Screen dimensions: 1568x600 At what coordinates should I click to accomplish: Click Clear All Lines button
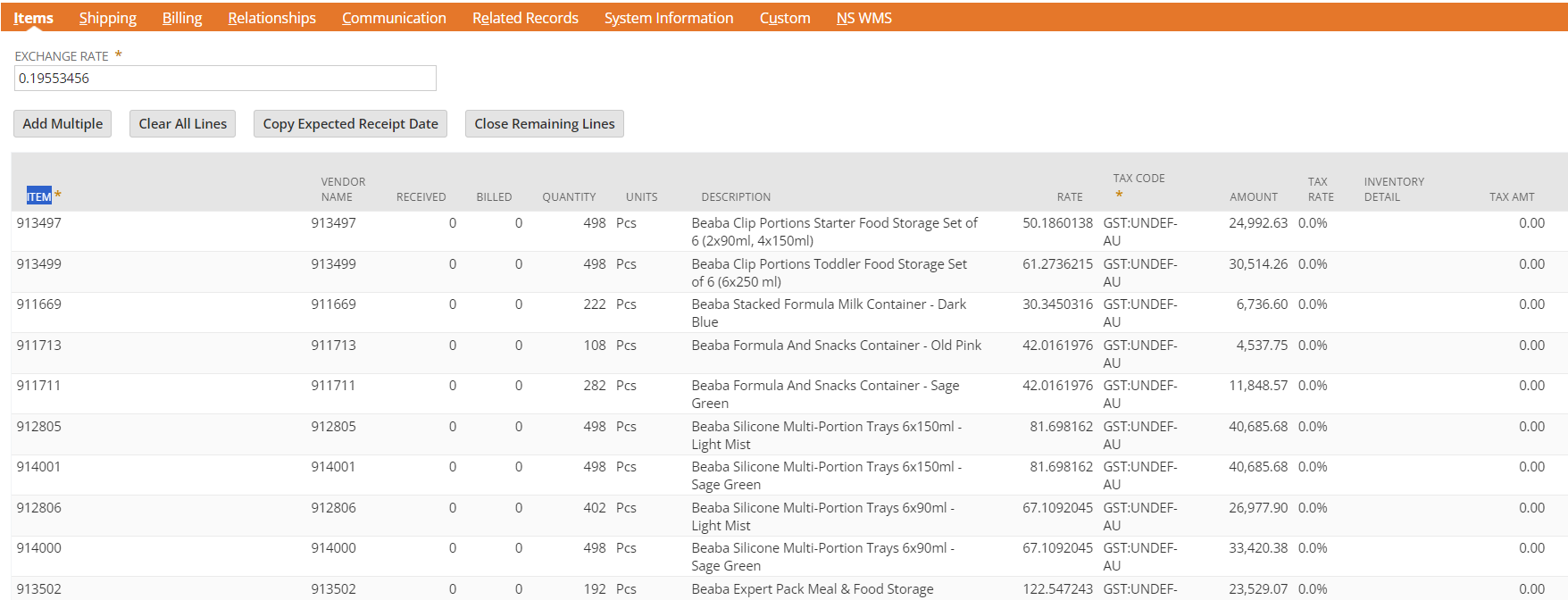(183, 124)
